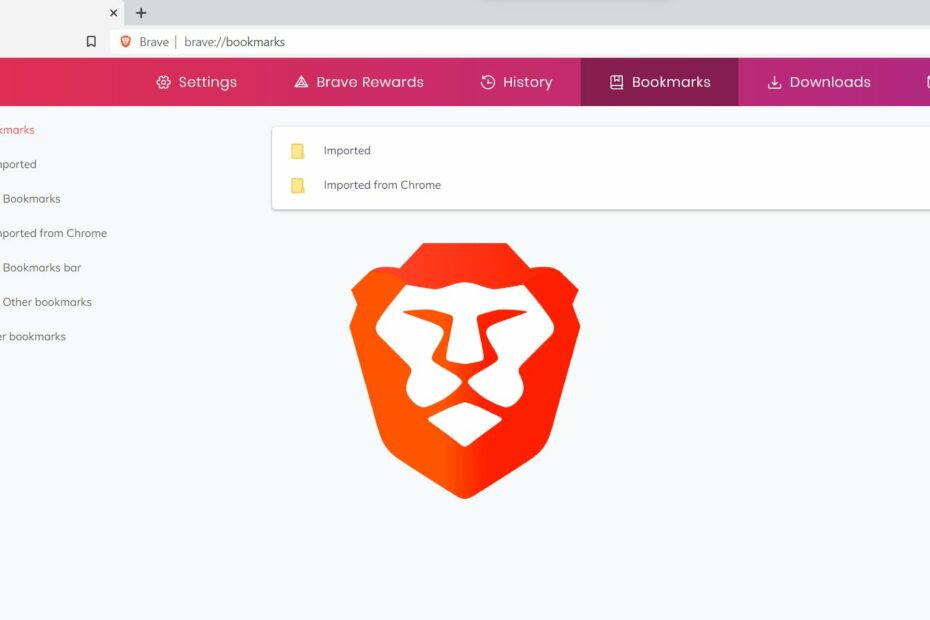Click the History clock icon
The width and height of the screenshot is (930, 620).
[488, 82]
